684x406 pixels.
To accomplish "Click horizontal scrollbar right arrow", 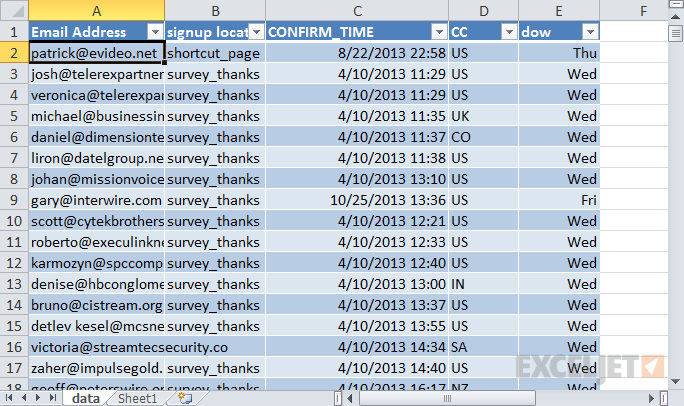I will 651,398.
